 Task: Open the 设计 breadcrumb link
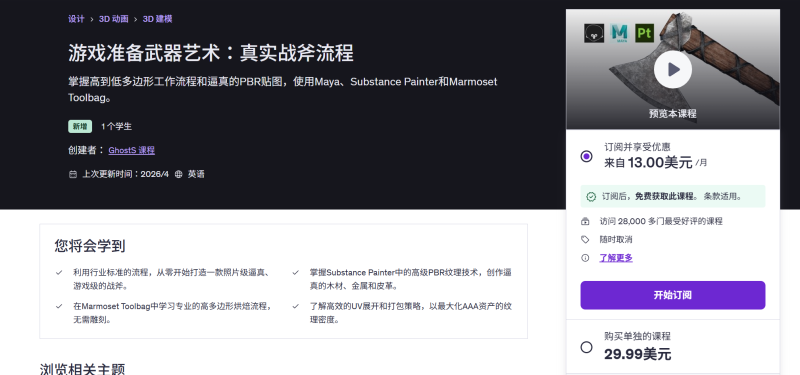click(76, 19)
